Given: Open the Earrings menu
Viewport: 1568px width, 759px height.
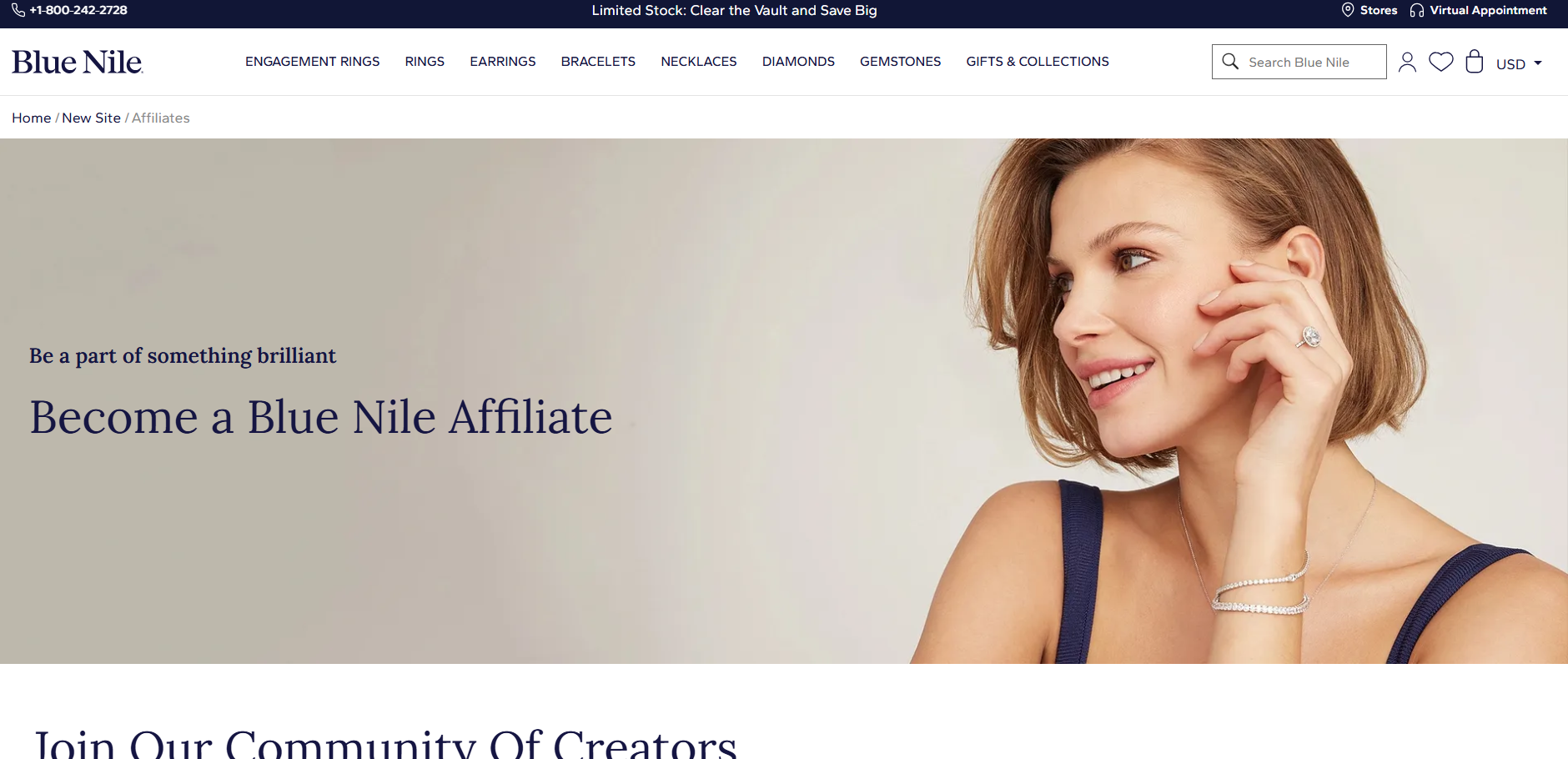Looking at the screenshot, I should (503, 62).
